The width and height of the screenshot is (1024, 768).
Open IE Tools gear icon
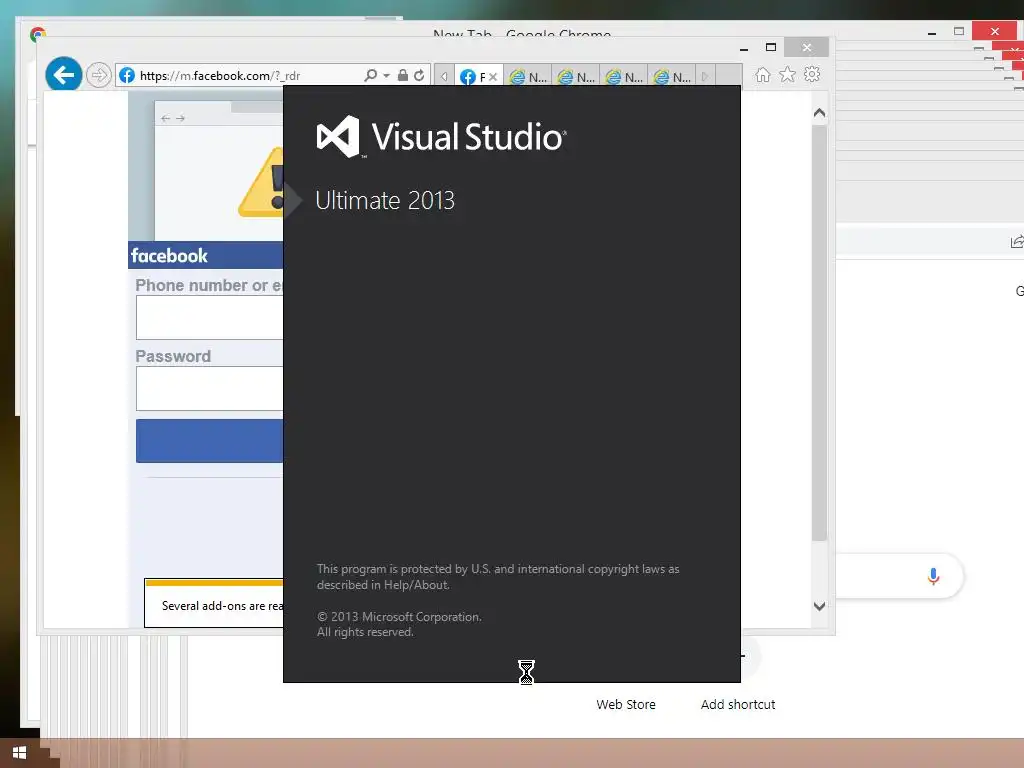(x=812, y=74)
